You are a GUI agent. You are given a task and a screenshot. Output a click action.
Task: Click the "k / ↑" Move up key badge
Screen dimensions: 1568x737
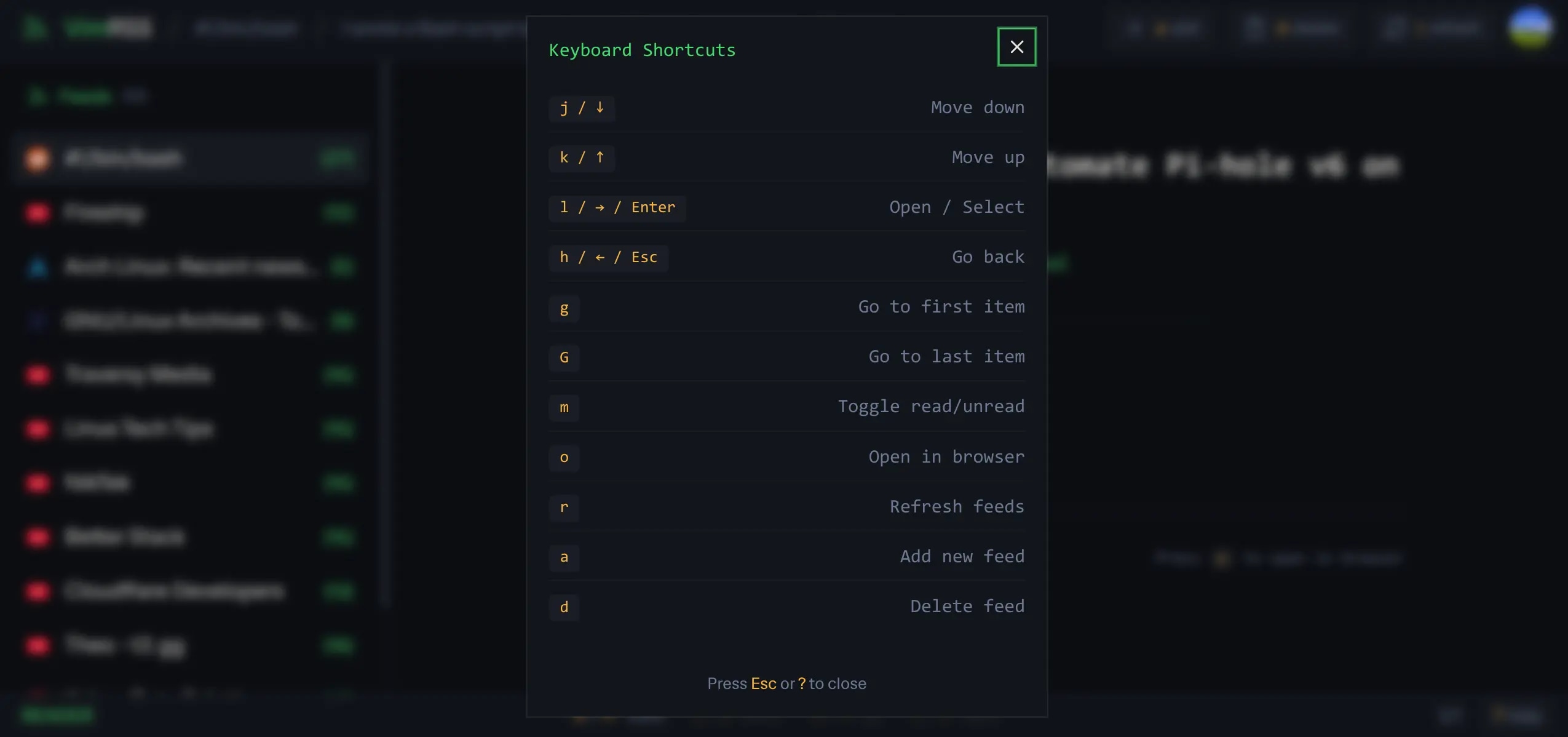(582, 157)
